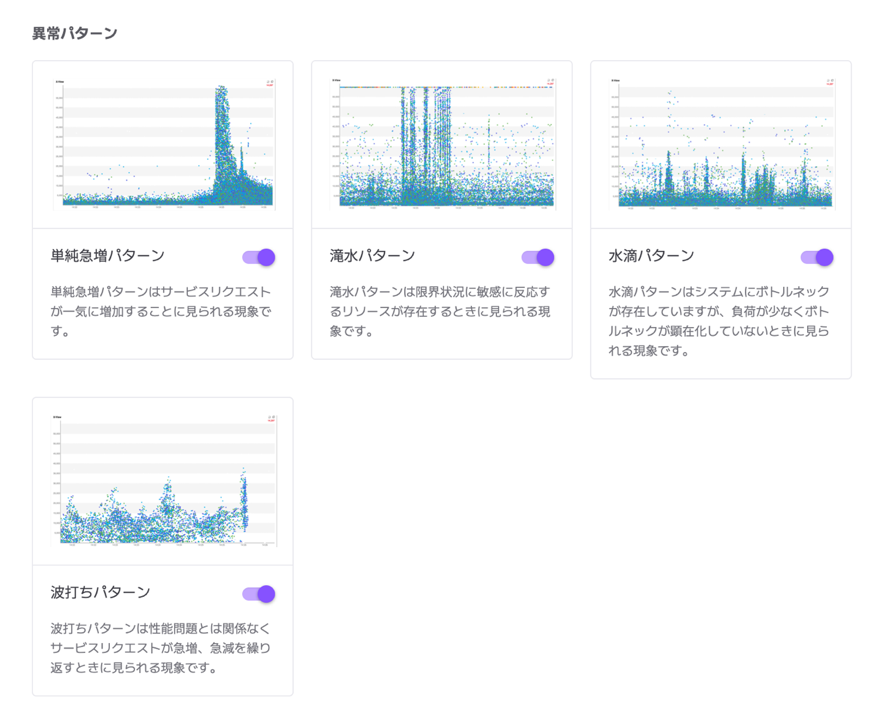The width and height of the screenshot is (887, 725).
Task: Click the 異常パターン section heading
Action: click(75, 33)
